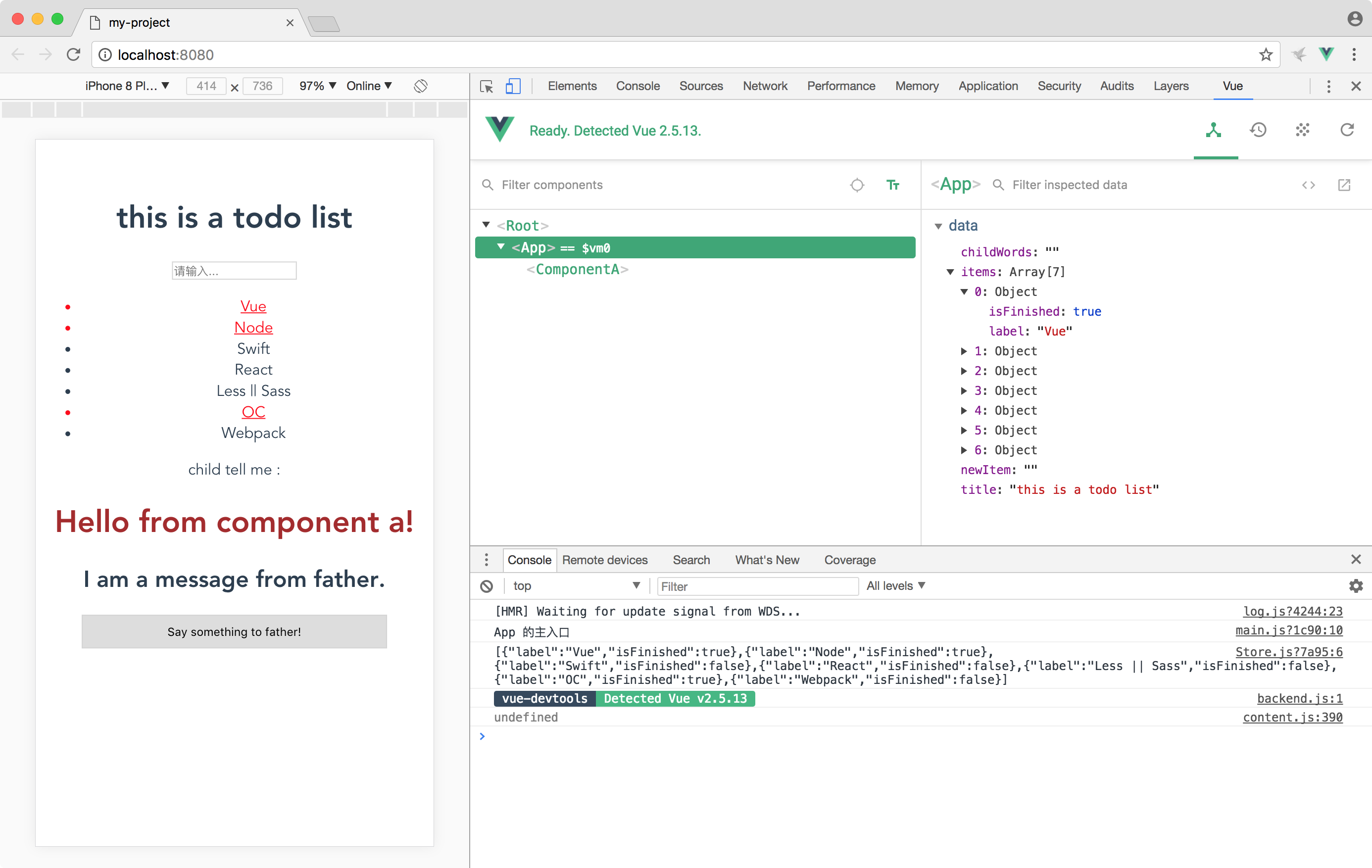The image size is (1372, 868).
Task: Collapse the items Array[7] entry
Action: pos(950,272)
